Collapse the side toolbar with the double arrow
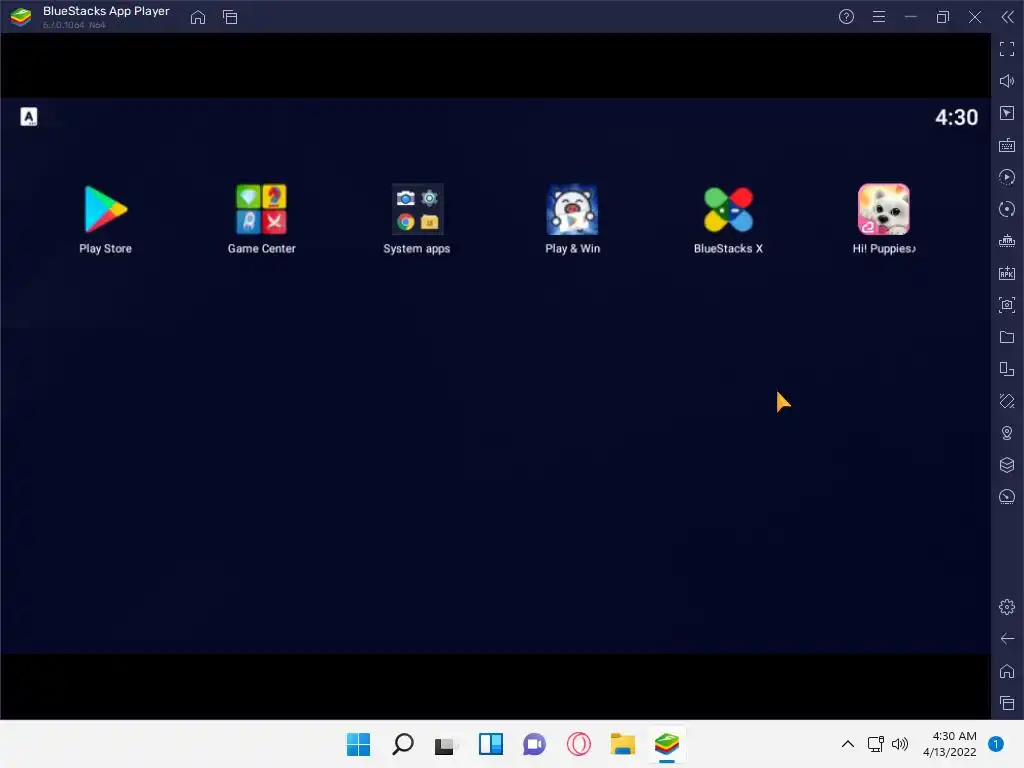 point(1008,17)
